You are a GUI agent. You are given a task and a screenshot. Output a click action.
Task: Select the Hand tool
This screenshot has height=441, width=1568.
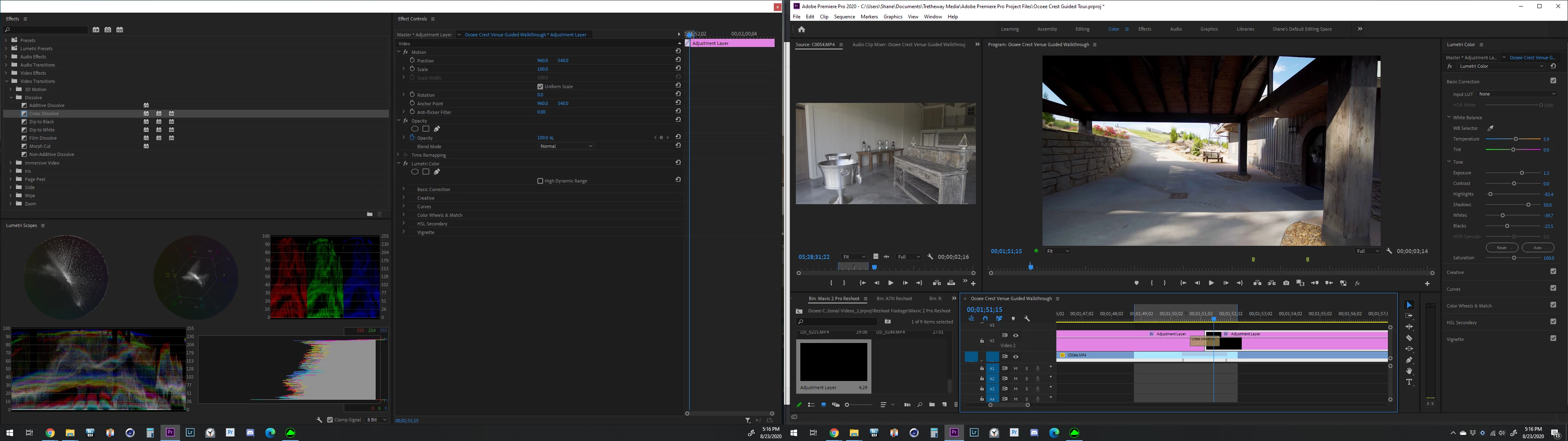[x=1409, y=371]
